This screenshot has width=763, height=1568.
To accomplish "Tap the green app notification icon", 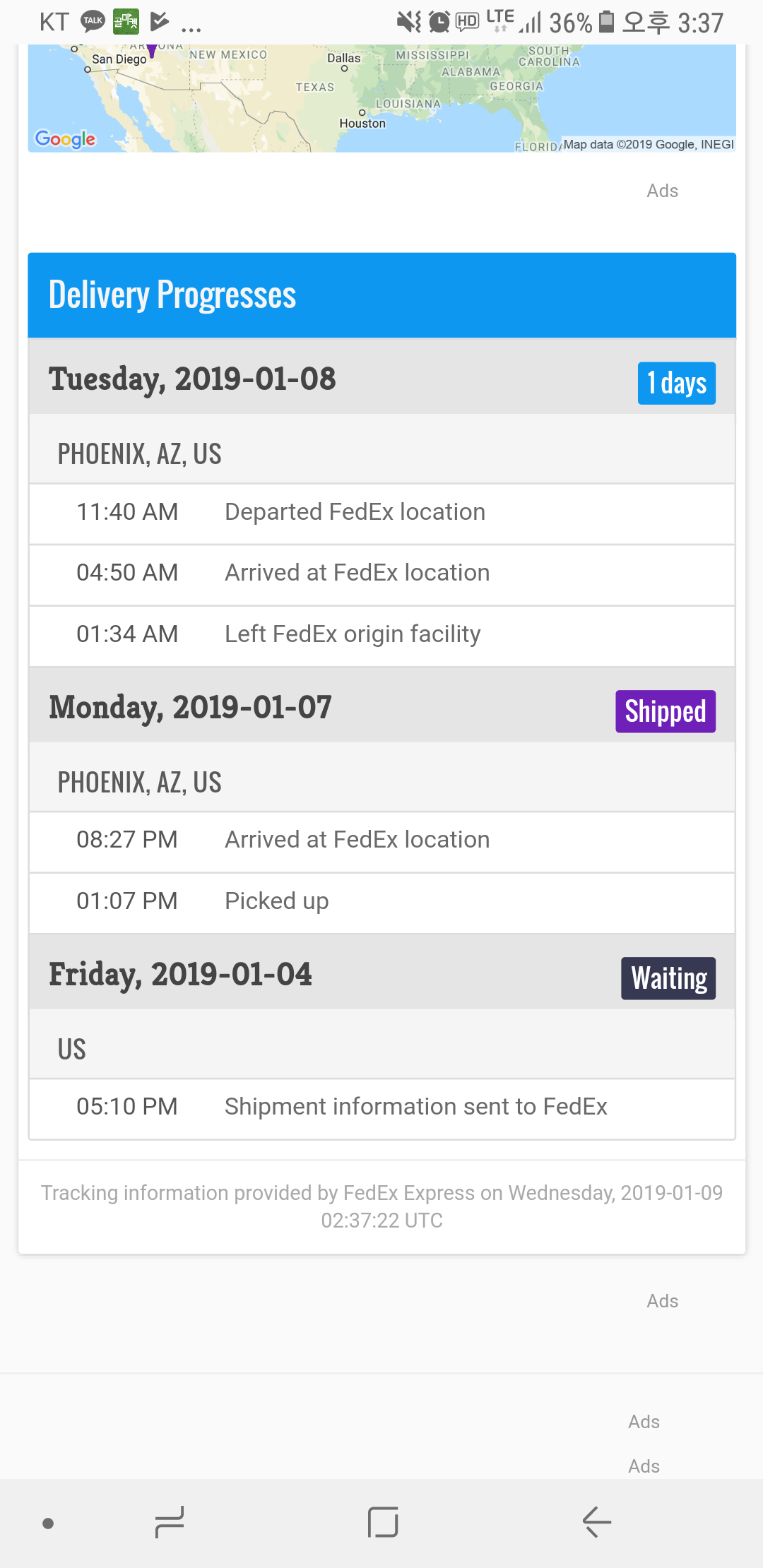I will (x=126, y=21).
